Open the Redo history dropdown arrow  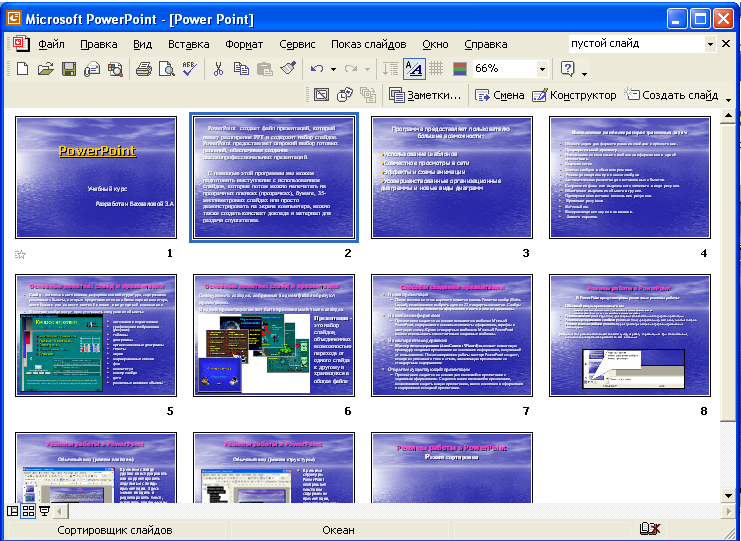click(x=367, y=69)
